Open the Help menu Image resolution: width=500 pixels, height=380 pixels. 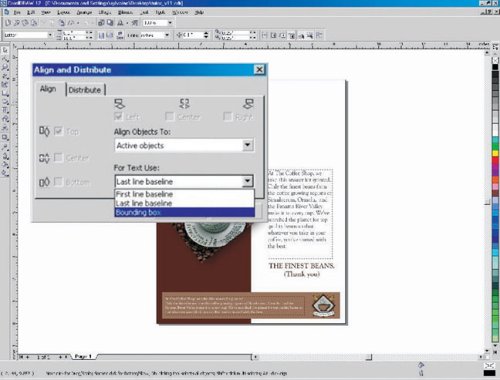pyautogui.click(x=199, y=12)
